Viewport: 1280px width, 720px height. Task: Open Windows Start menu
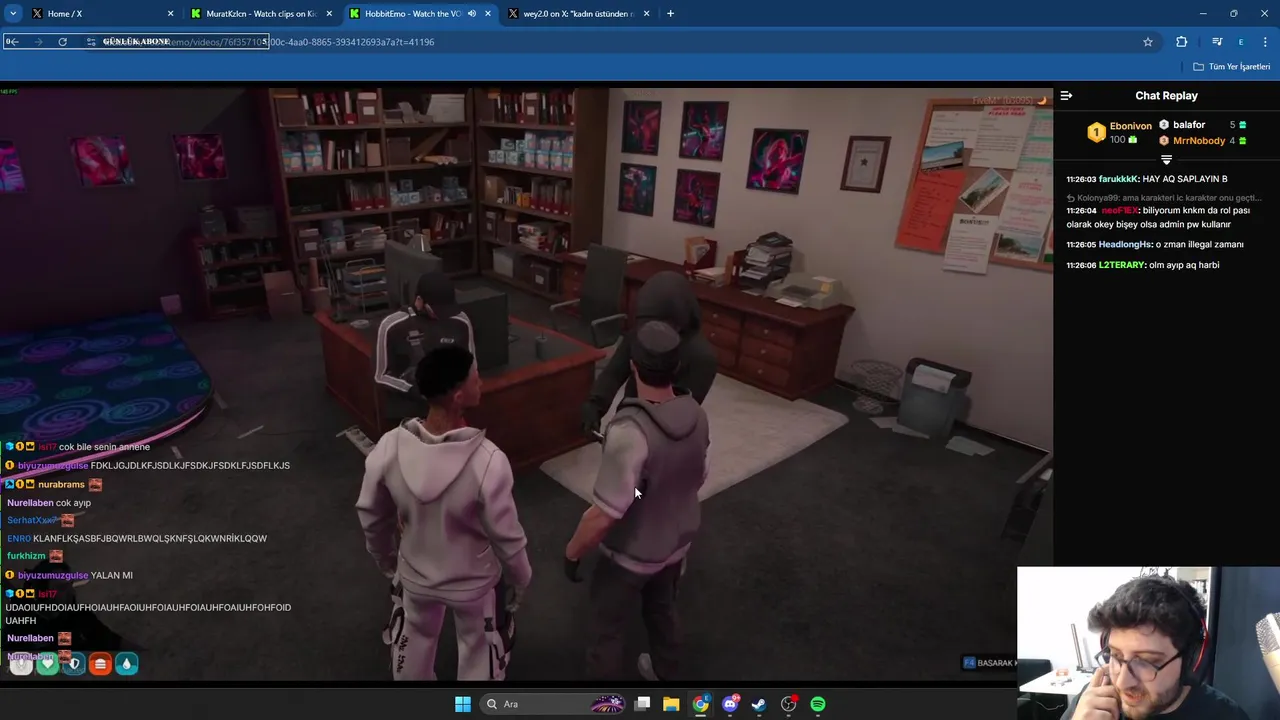(462, 704)
